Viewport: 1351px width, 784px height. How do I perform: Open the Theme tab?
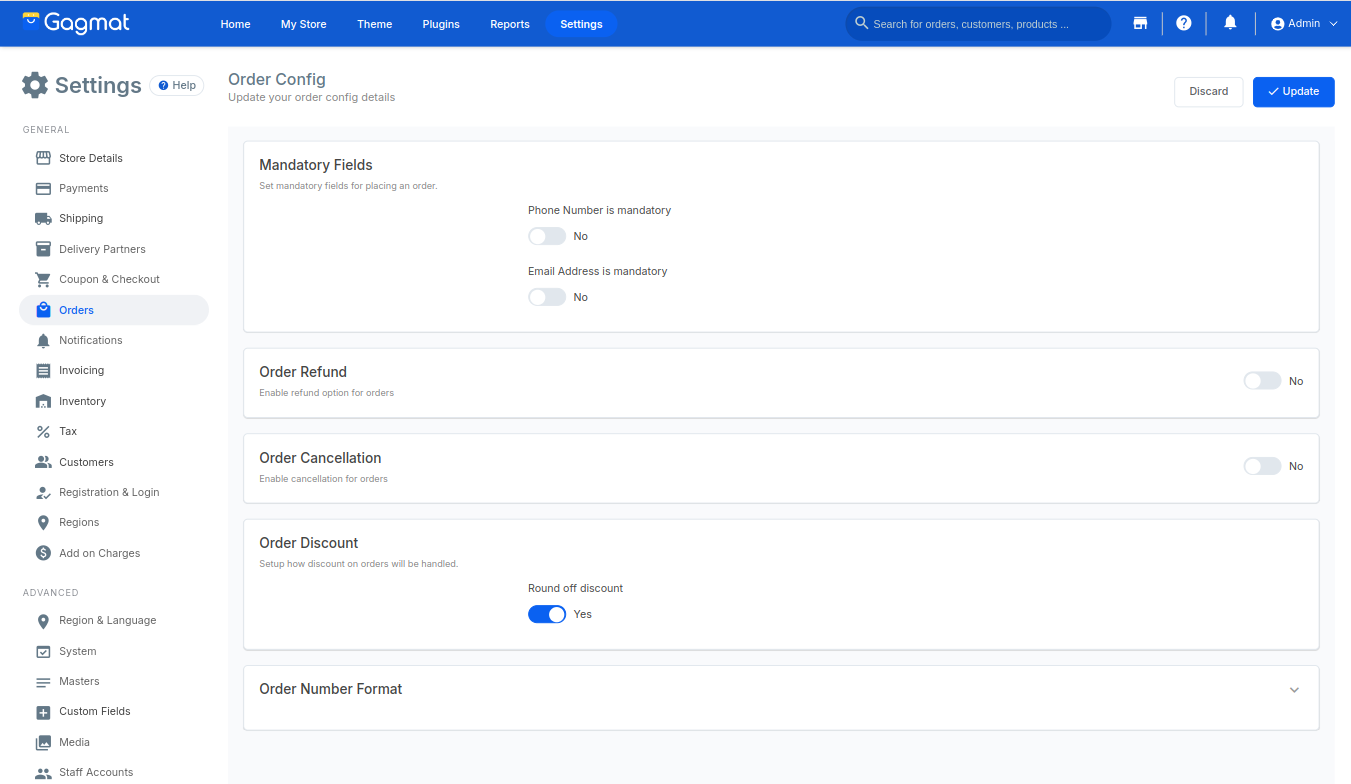pos(375,24)
